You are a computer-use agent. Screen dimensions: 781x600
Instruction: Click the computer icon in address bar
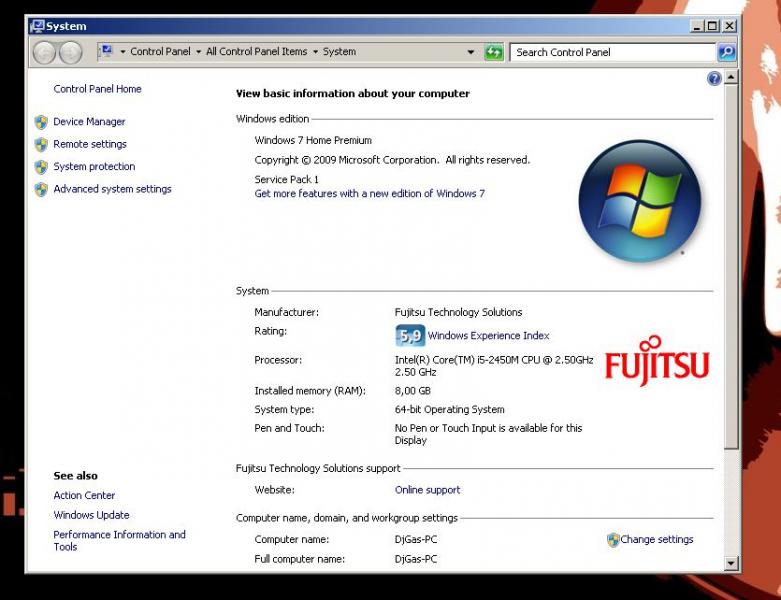click(106, 51)
